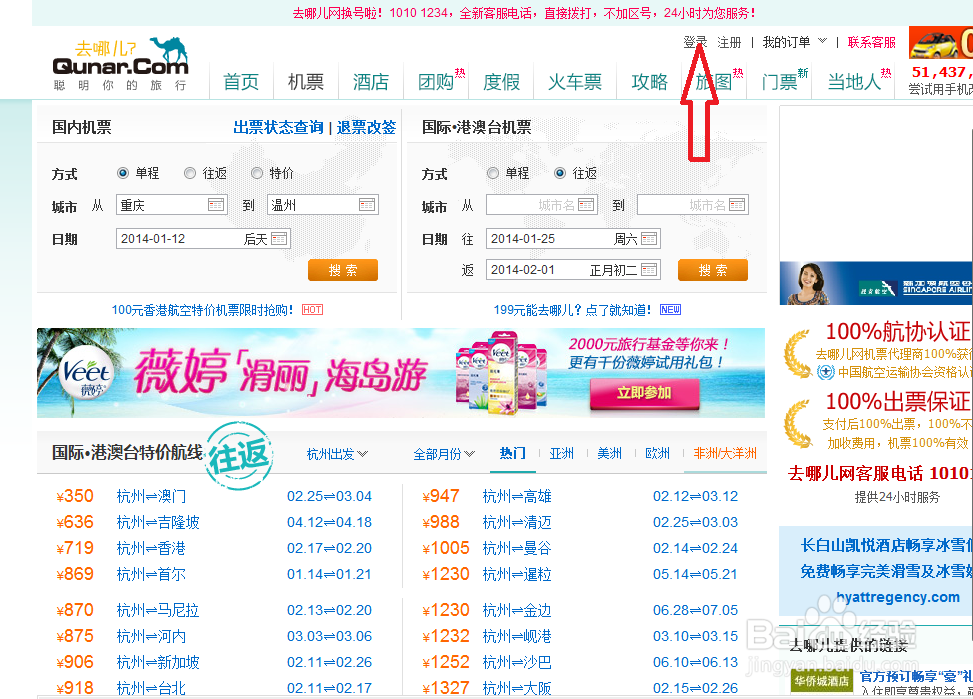This screenshot has width=973, height=699.
Task: Open picker icon in 温州 destination field
Action: pyautogui.click(x=367, y=205)
